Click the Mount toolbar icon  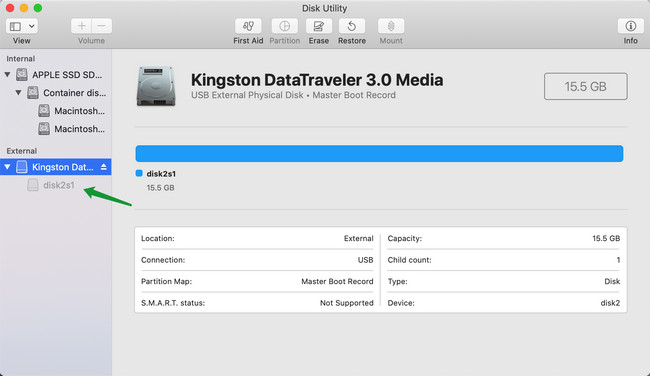click(x=391, y=26)
